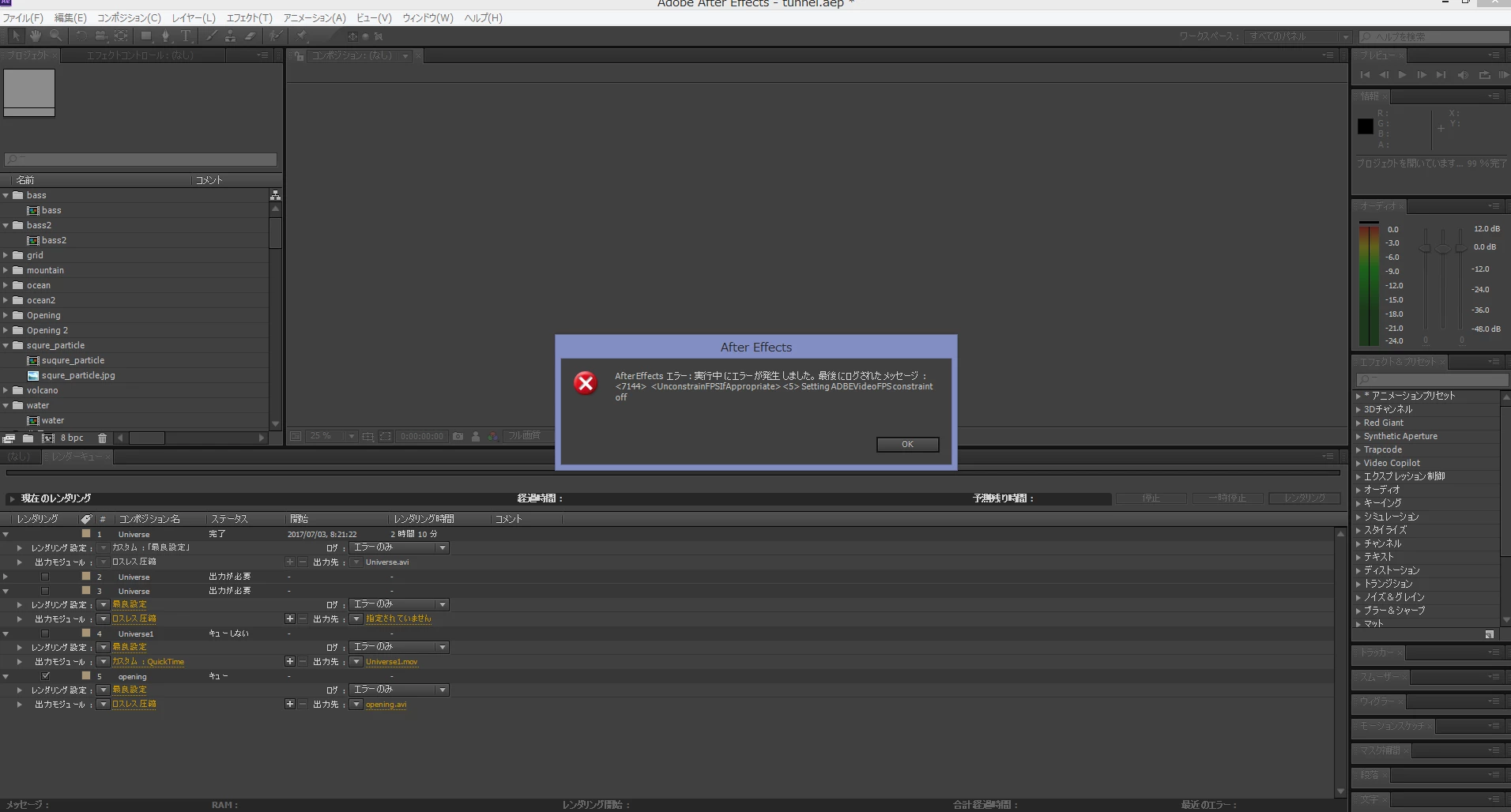
Task: Click the new composition icon in Project panel
Action: tap(48, 438)
